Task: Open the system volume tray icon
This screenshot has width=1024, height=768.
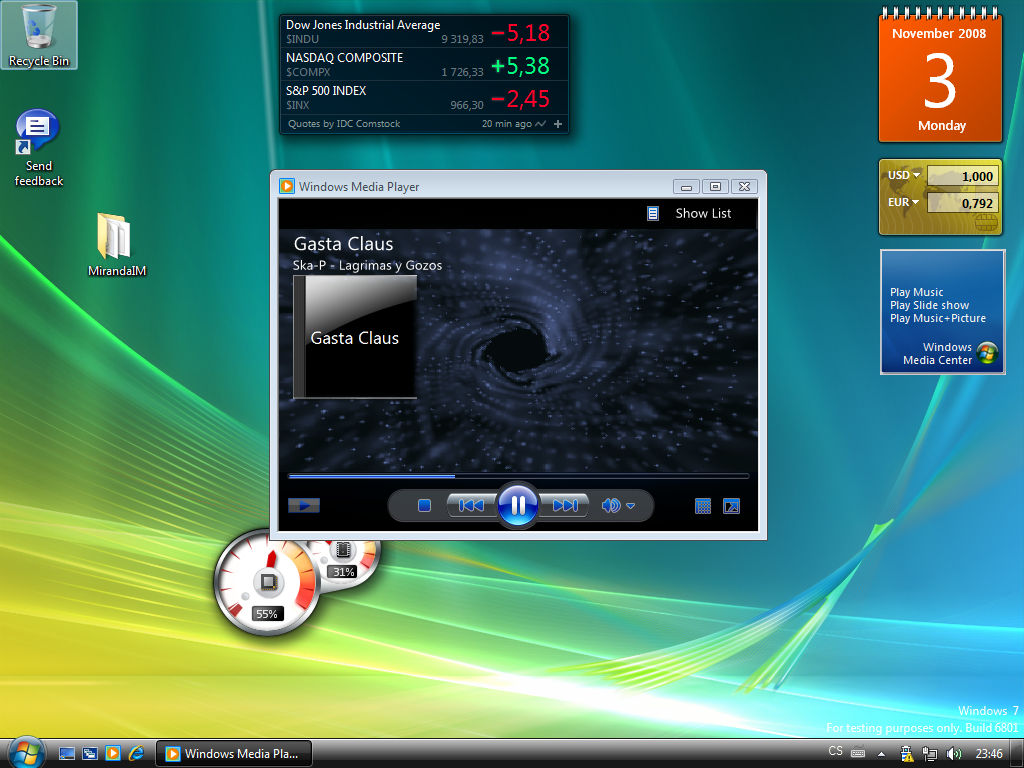Action: pyautogui.click(x=953, y=754)
